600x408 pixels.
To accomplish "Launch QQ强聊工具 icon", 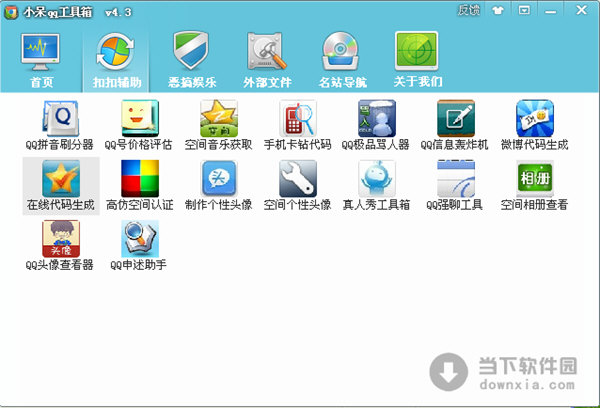I will tap(456, 178).
